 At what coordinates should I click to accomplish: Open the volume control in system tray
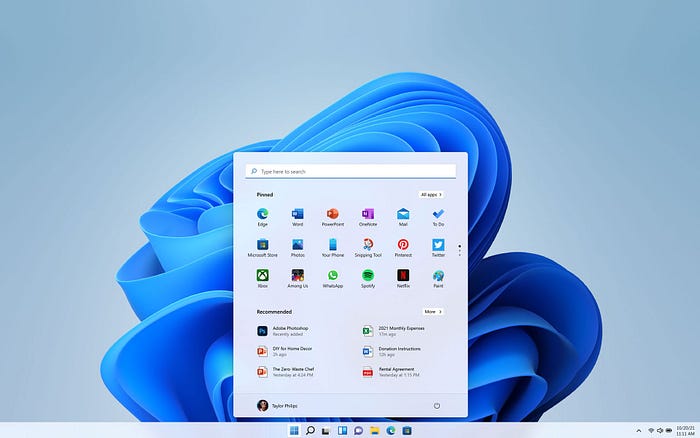(659, 430)
